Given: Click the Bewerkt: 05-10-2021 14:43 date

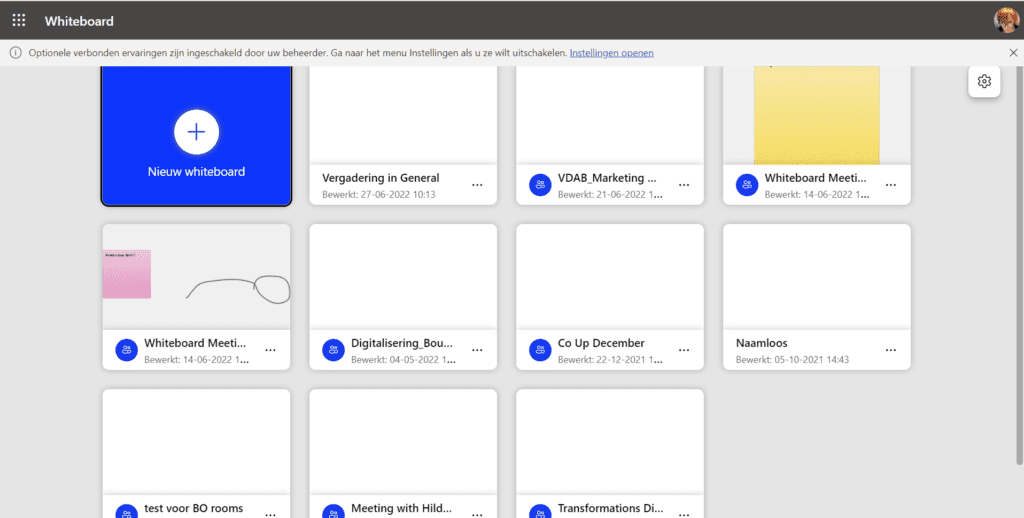Looking at the screenshot, I should pyautogui.click(x=792, y=360).
